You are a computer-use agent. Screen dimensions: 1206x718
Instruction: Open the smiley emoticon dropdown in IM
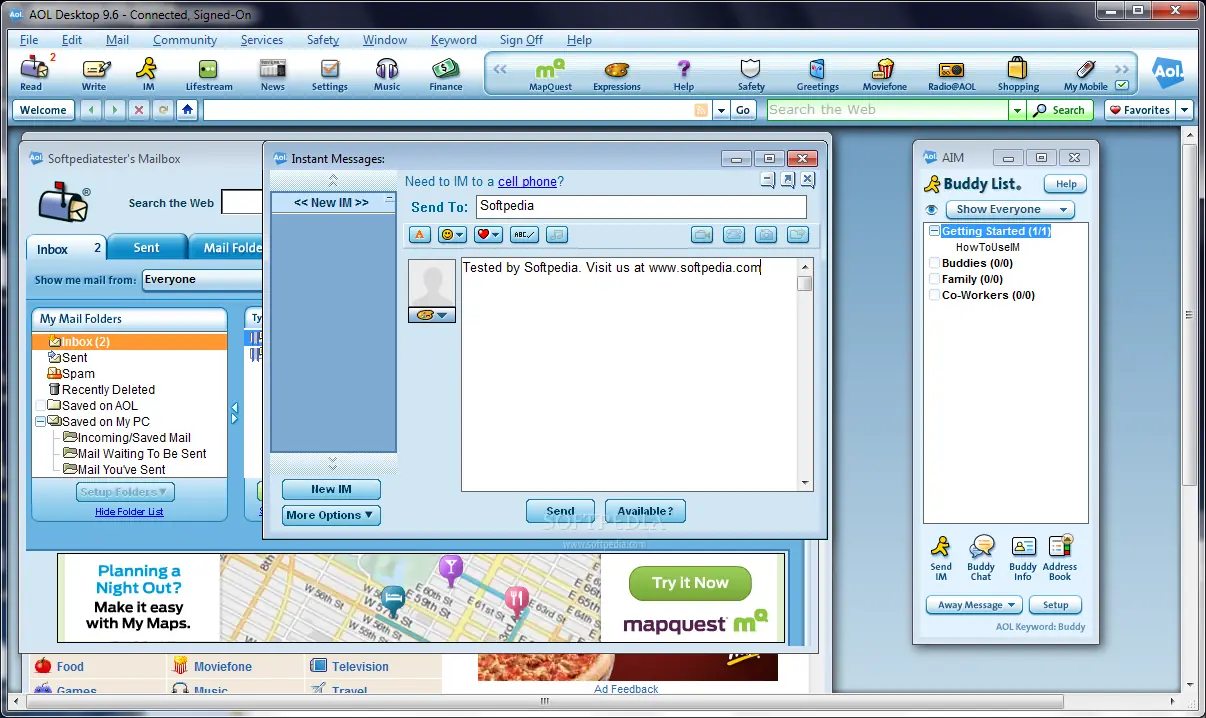(x=452, y=234)
